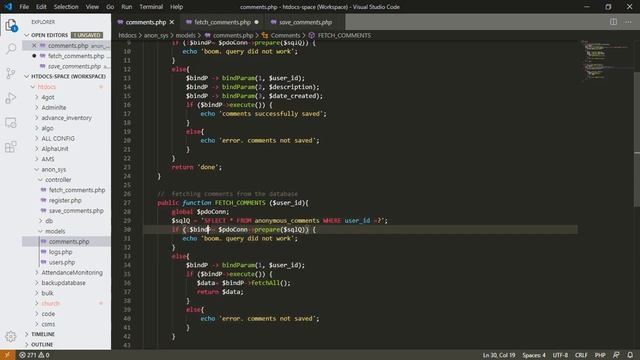Open the Extensions view icon
This screenshot has height=360, width=640.
(11, 147)
